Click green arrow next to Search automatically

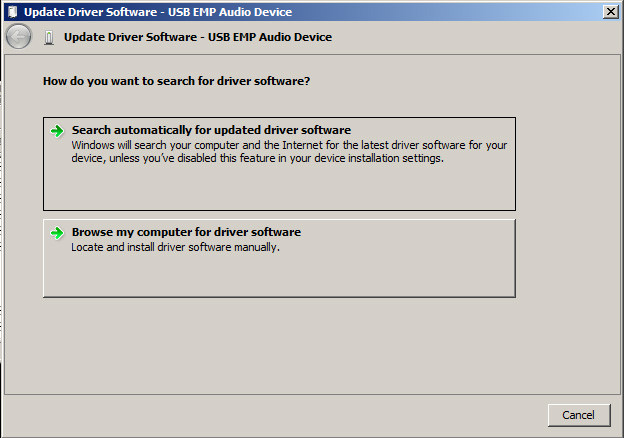pos(57,131)
